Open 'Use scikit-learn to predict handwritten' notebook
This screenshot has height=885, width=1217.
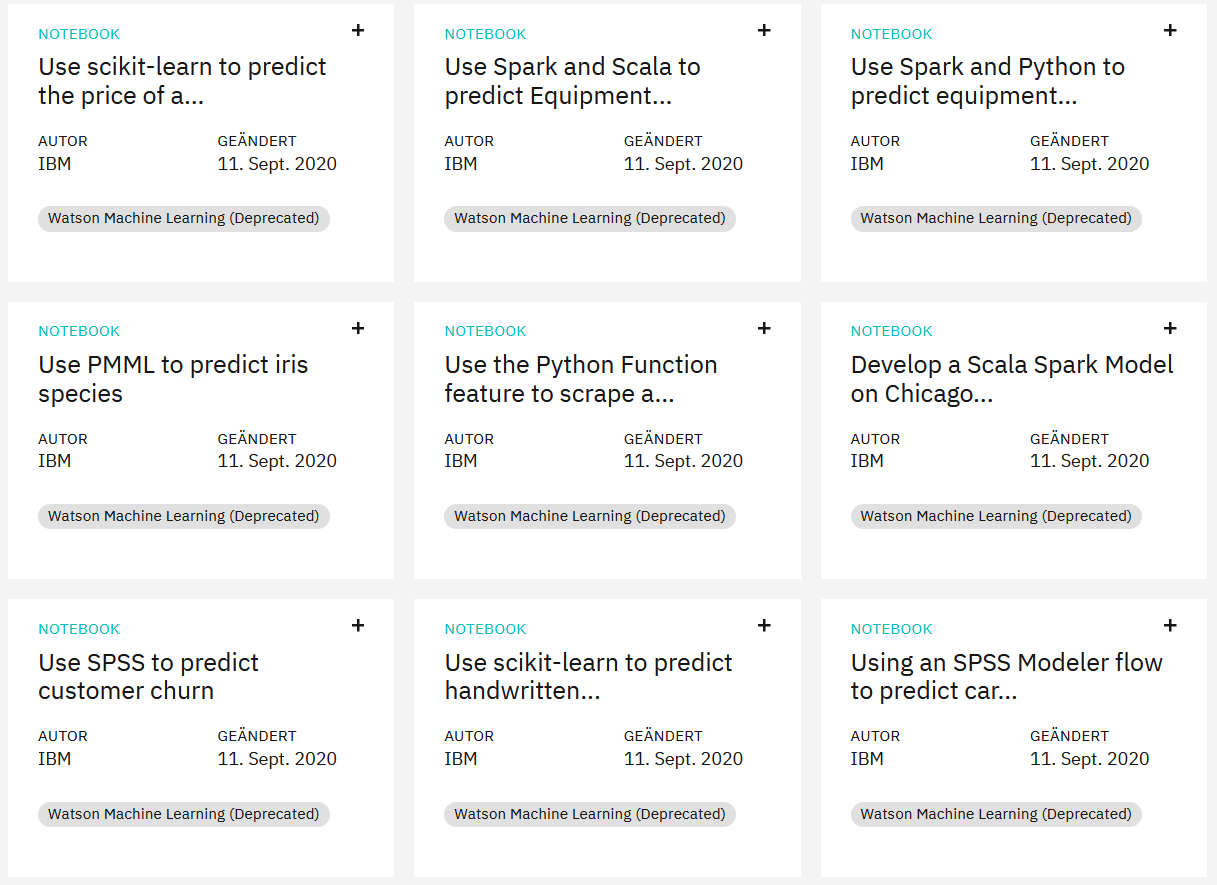pos(589,676)
